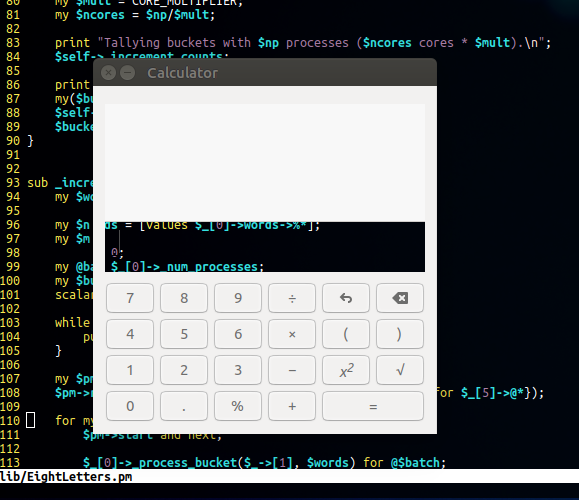Click the open parenthesis button
This screenshot has width=579, height=500.
346,334
